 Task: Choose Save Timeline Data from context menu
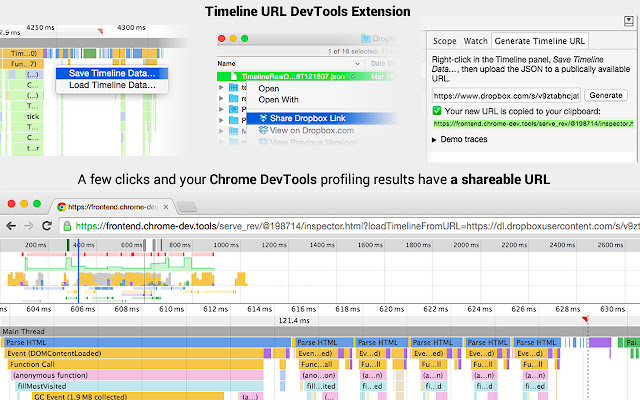click(x=112, y=72)
